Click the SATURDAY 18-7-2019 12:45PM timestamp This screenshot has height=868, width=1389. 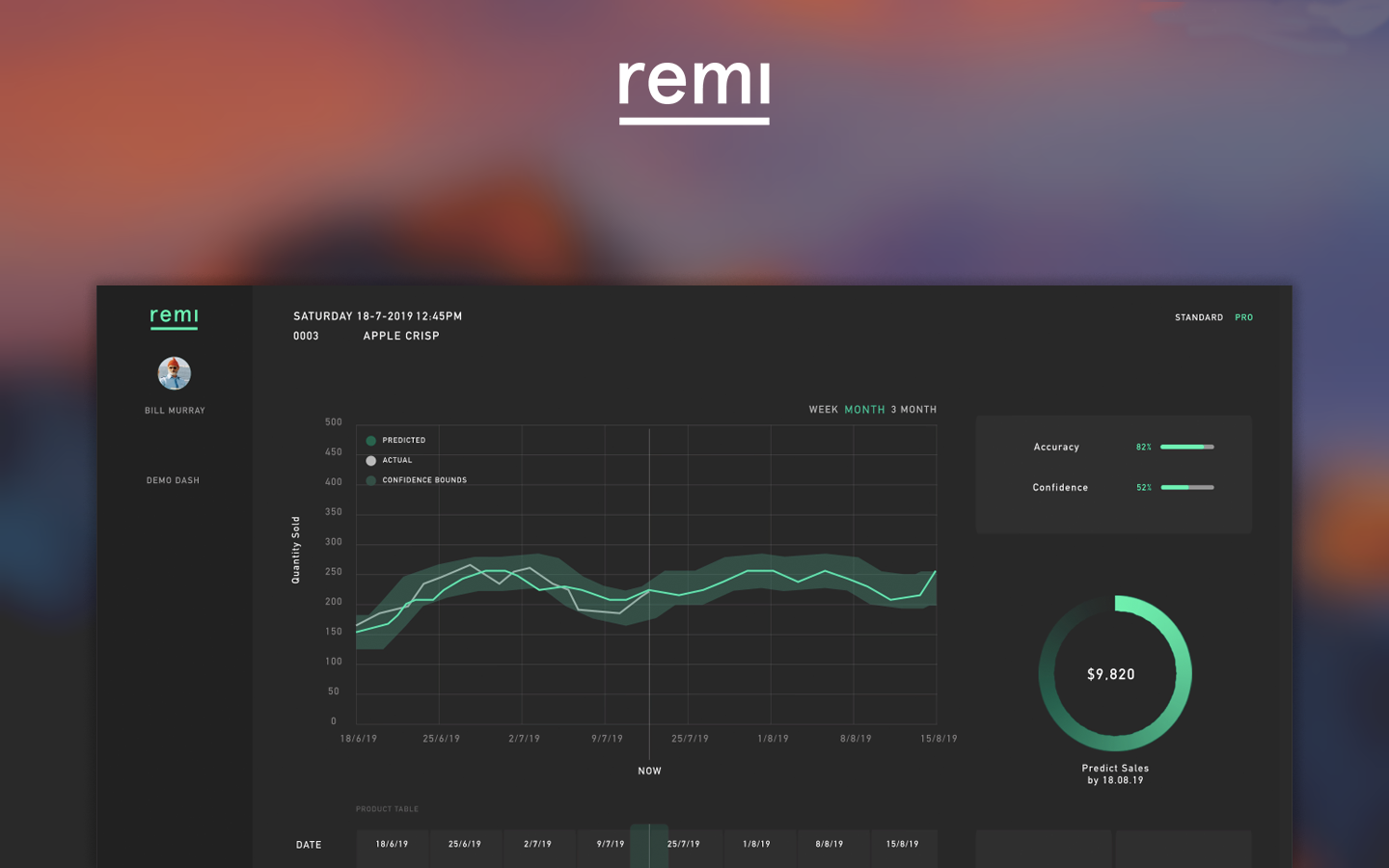coord(378,316)
